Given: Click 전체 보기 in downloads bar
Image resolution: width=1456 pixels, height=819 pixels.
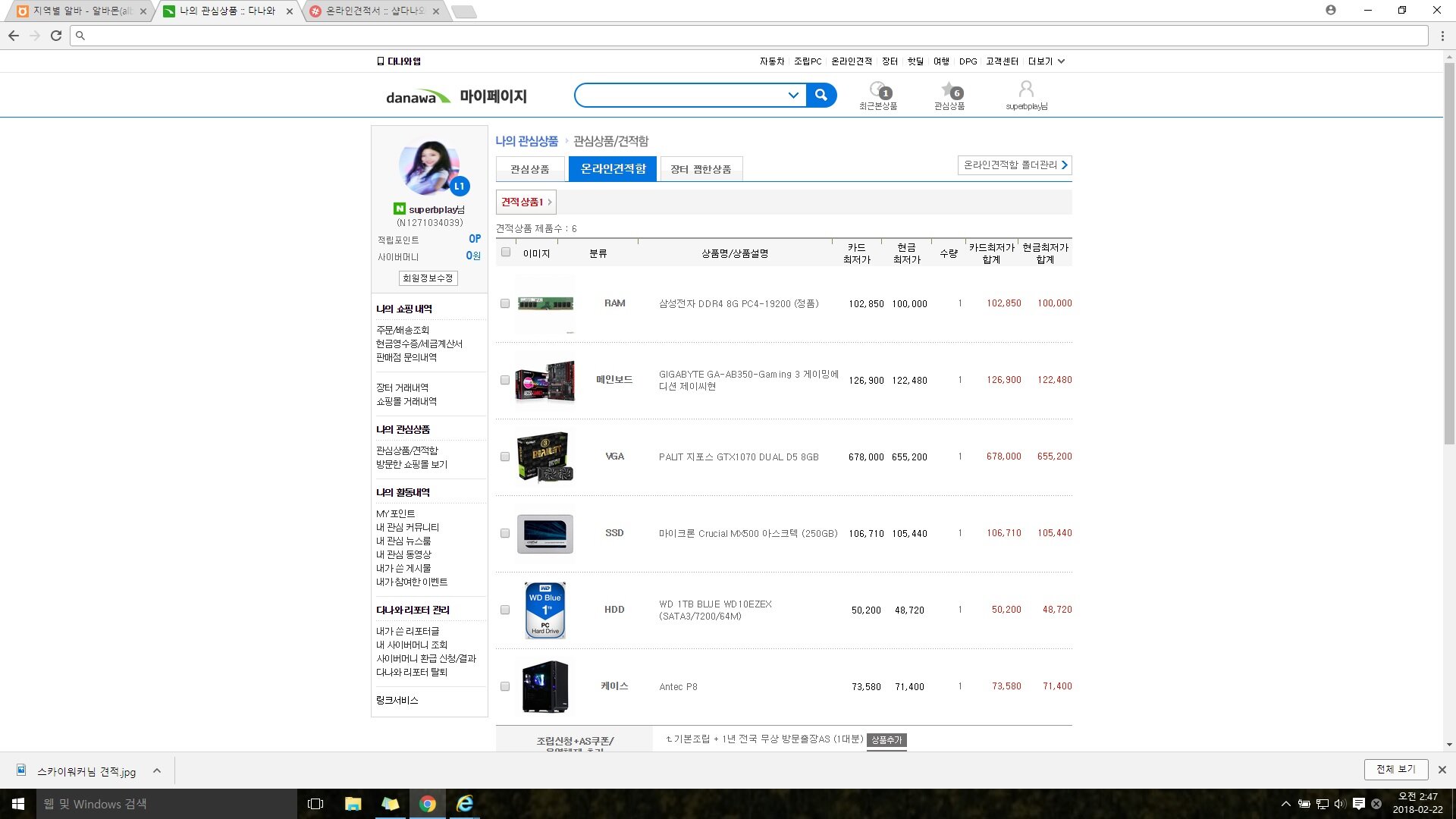Looking at the screenshot, I should [x=1396, y=770].
